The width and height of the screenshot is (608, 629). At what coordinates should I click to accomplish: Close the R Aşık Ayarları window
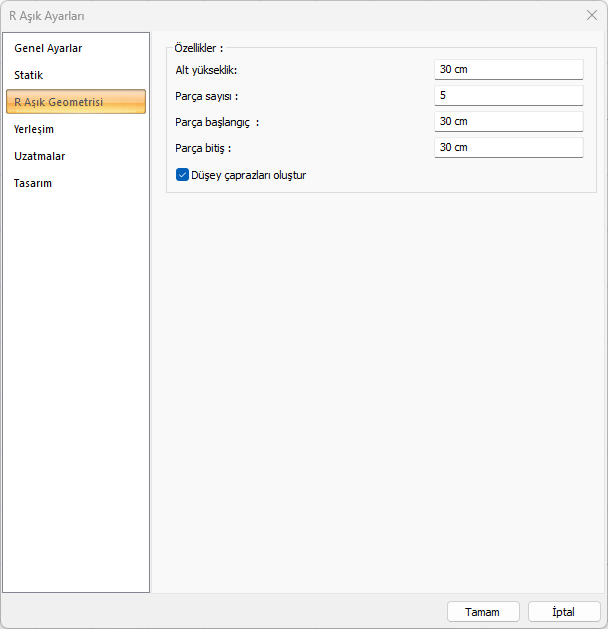(x=590, y=15)
